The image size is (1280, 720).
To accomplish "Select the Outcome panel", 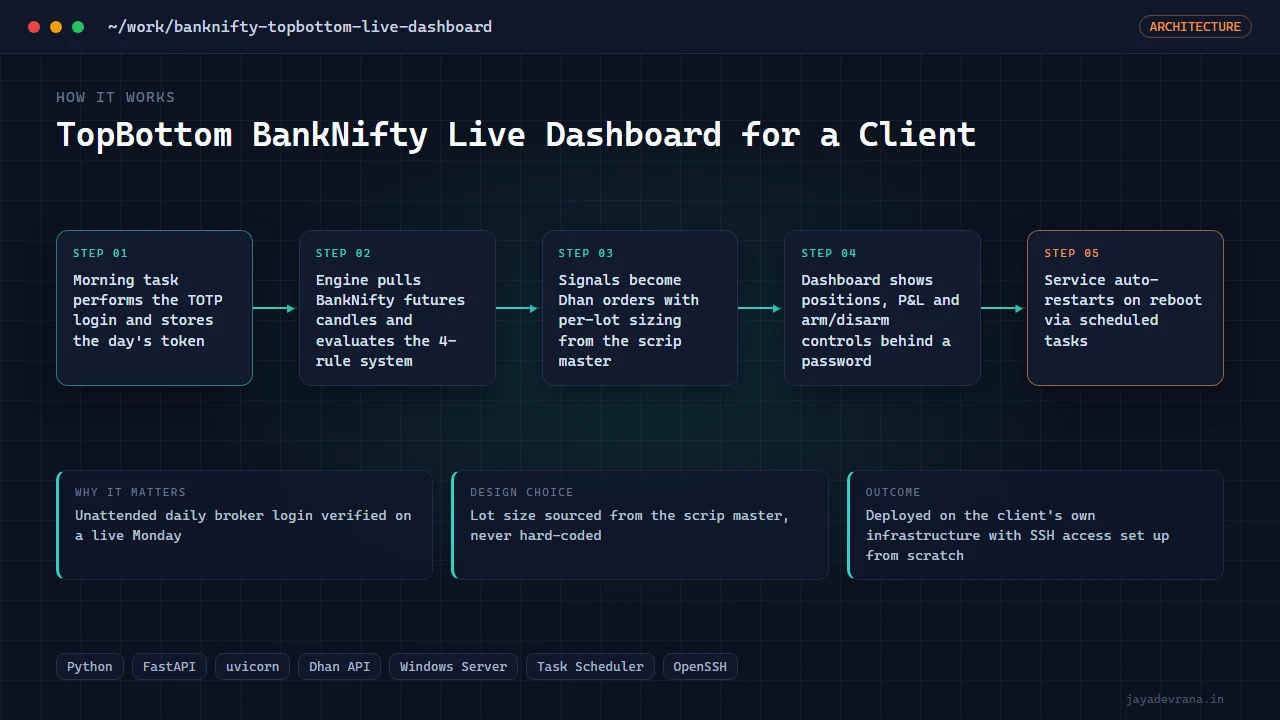I will [x=1035, y=525].
